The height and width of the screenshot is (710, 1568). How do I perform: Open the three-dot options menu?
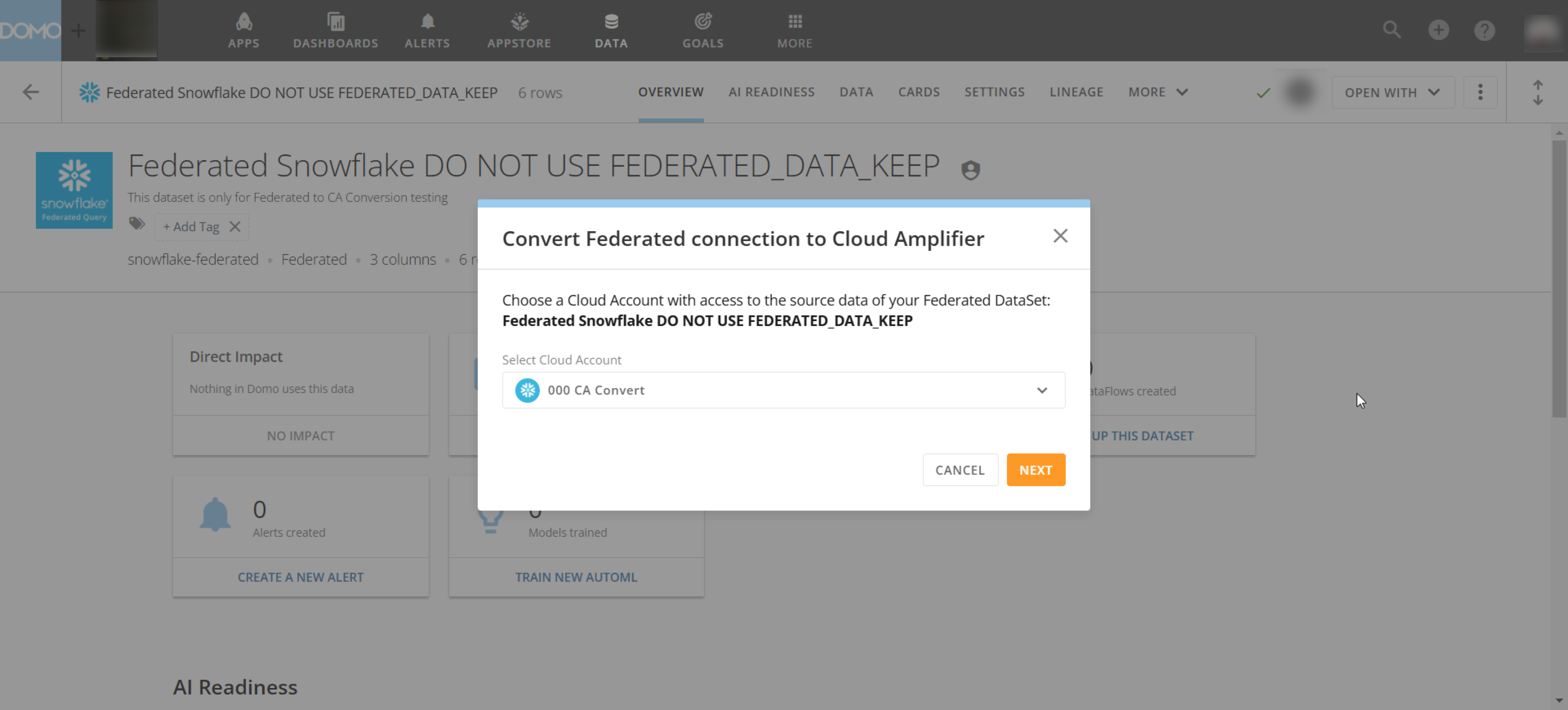1480,92
